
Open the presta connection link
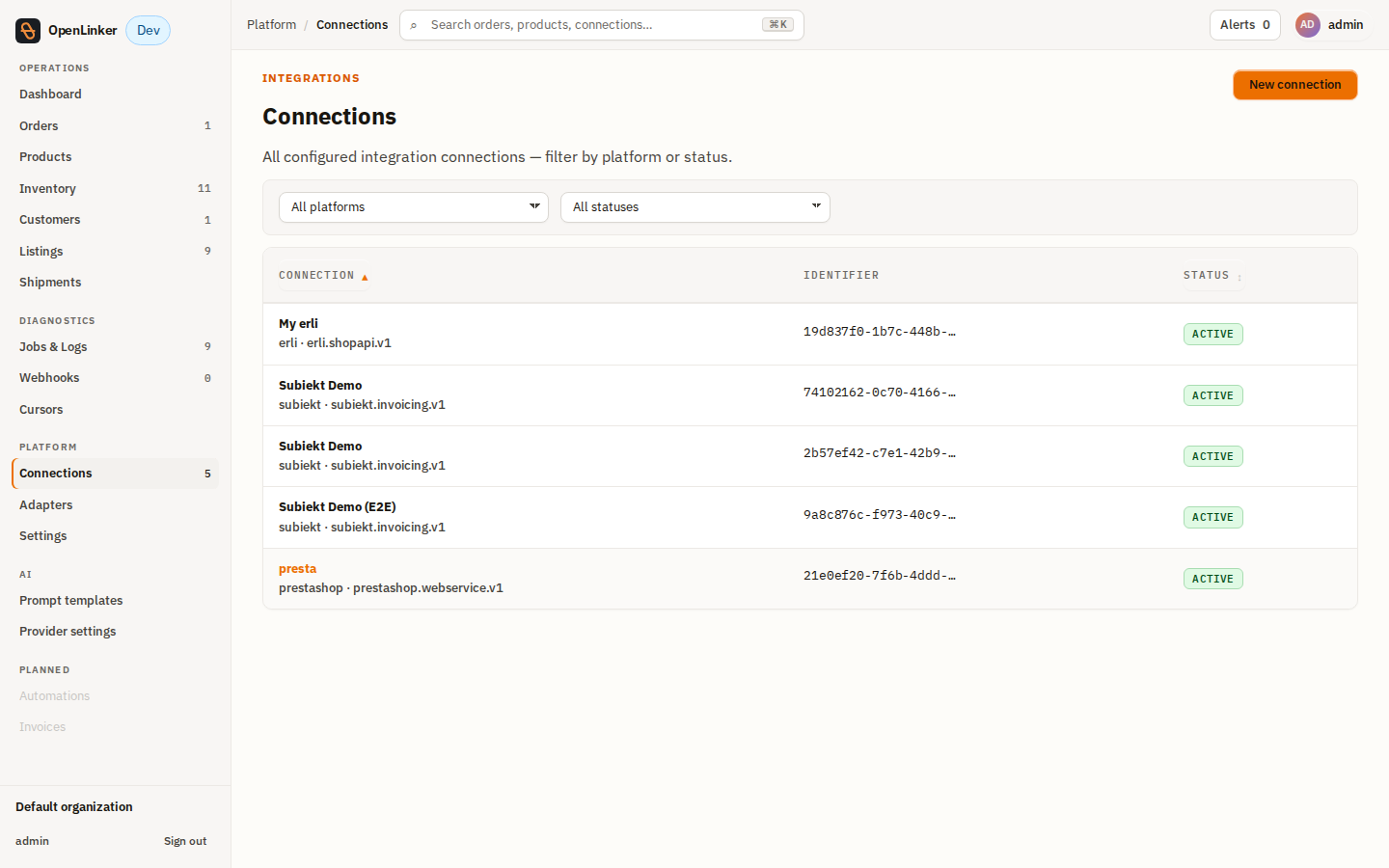click(x=297, y=569)
